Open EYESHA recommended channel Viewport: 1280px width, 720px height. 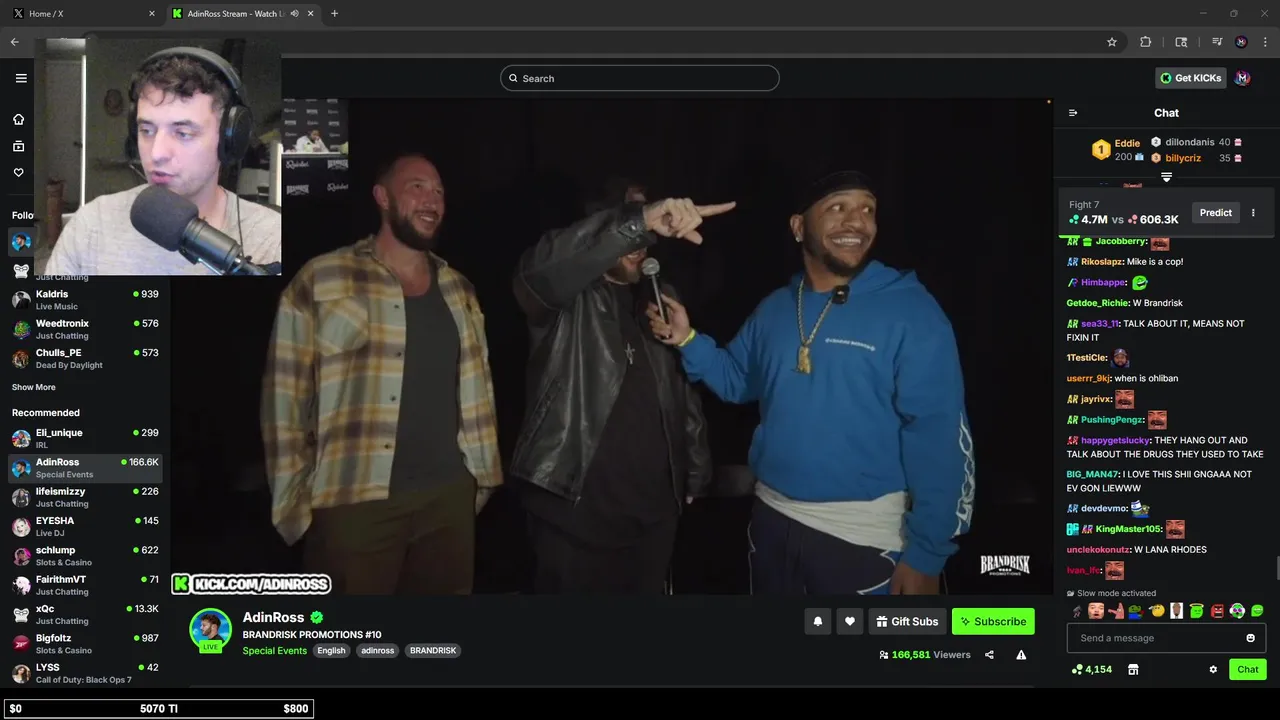point(86,526)
